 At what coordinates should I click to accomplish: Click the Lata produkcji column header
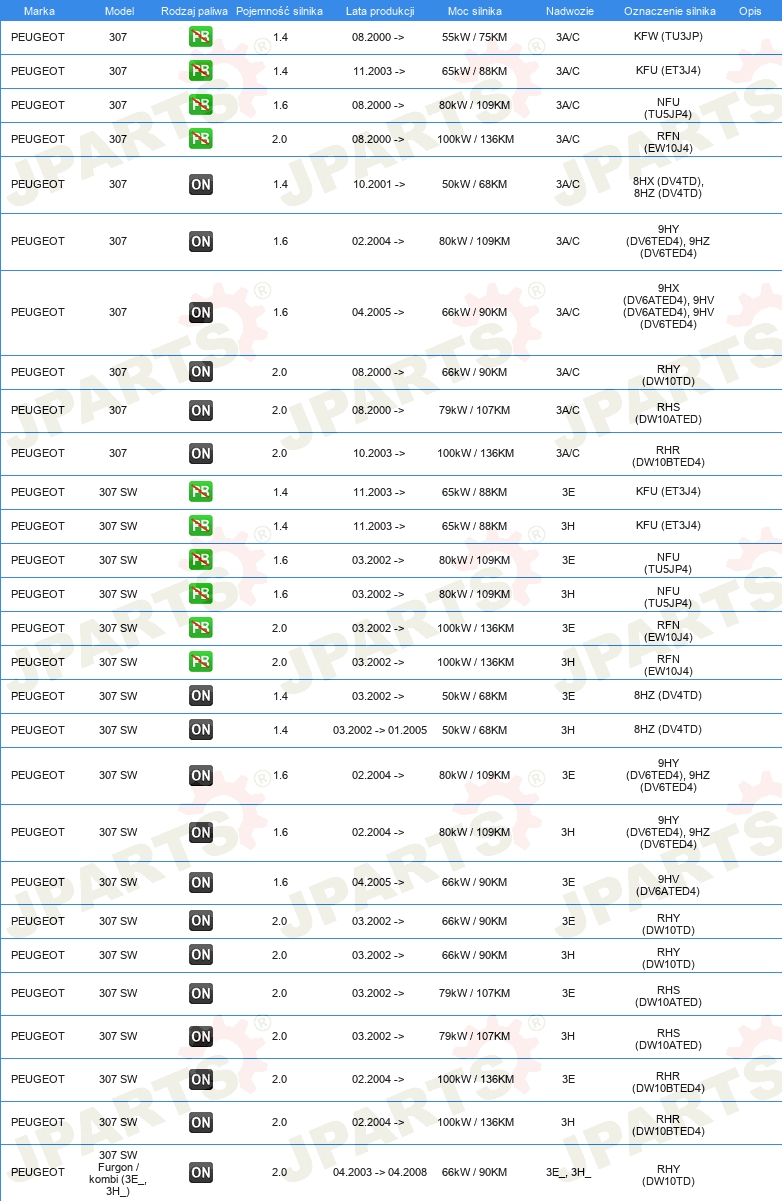pos(380,11)
